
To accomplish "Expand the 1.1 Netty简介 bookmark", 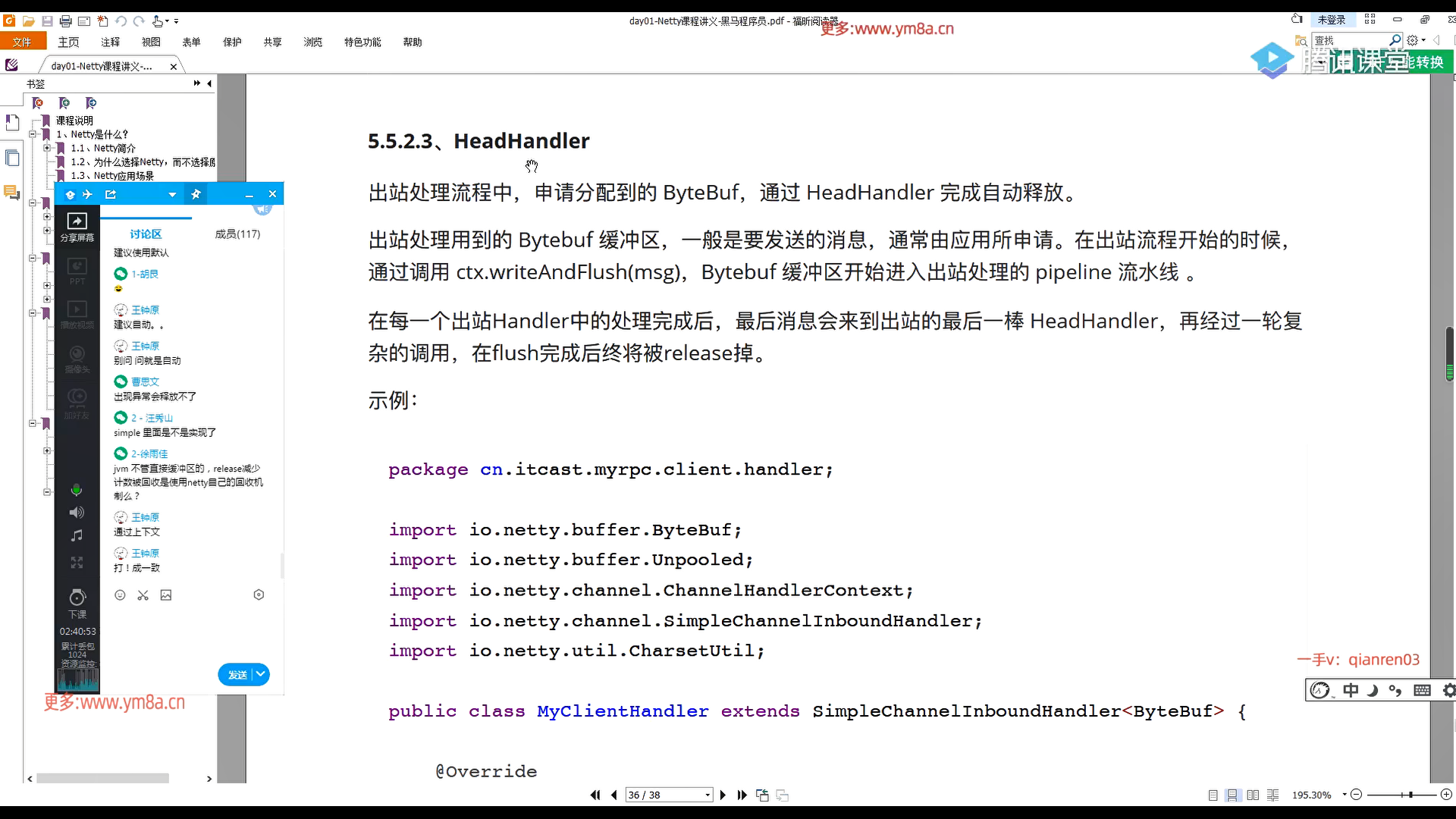I will (47, 148).
